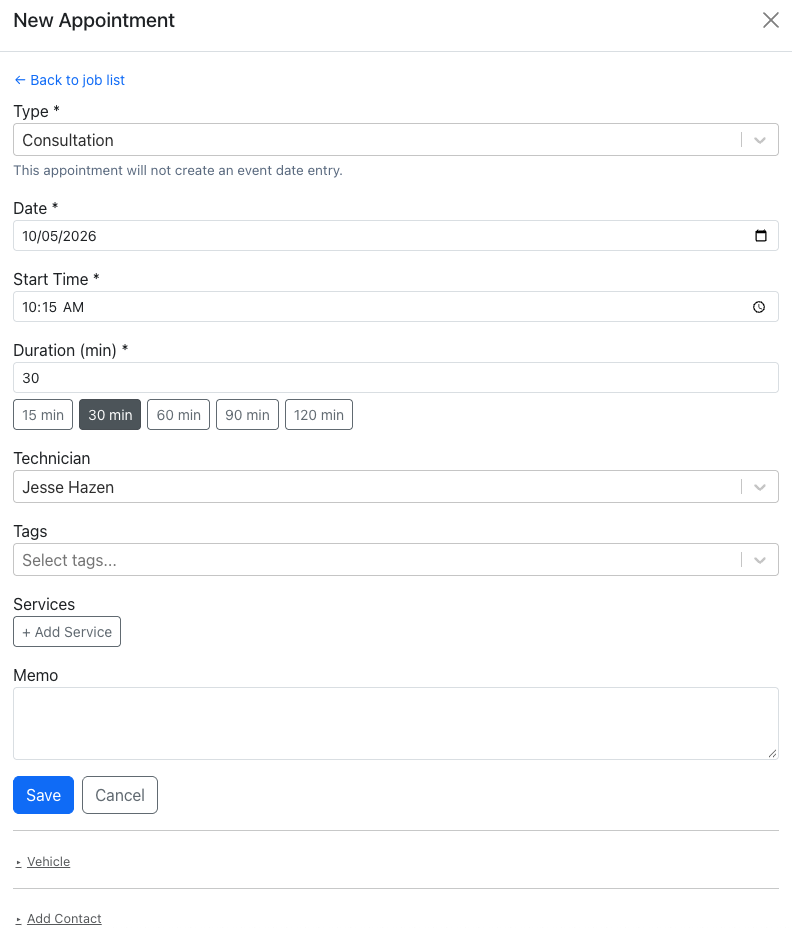Viewport: 792px width, 928px height.
Task: Click the Type dropdown chevron arrow
Action: tap(760, 140)
